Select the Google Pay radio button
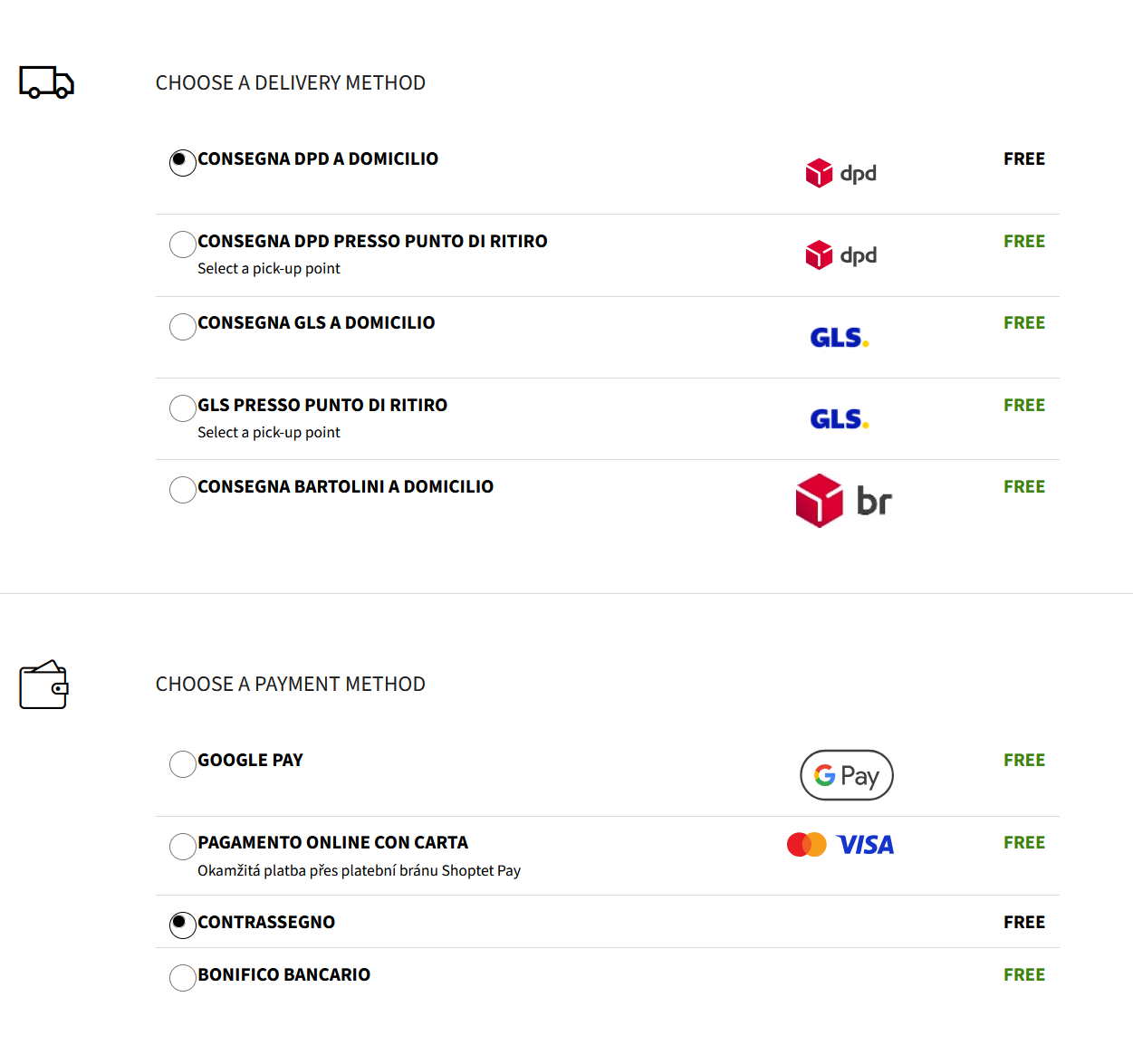Image resolution: width=1133 pixels, height=1064 pixels. [183, 764]
